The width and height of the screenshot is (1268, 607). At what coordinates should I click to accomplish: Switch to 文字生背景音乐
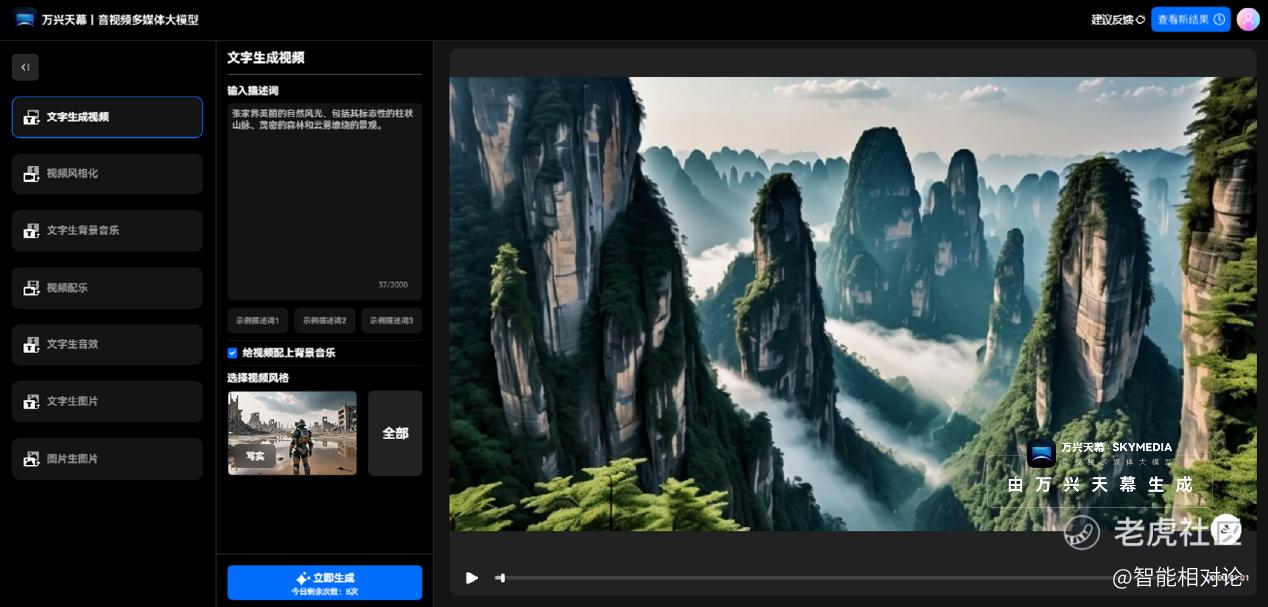pyautogui.click(x=107, y=231)
